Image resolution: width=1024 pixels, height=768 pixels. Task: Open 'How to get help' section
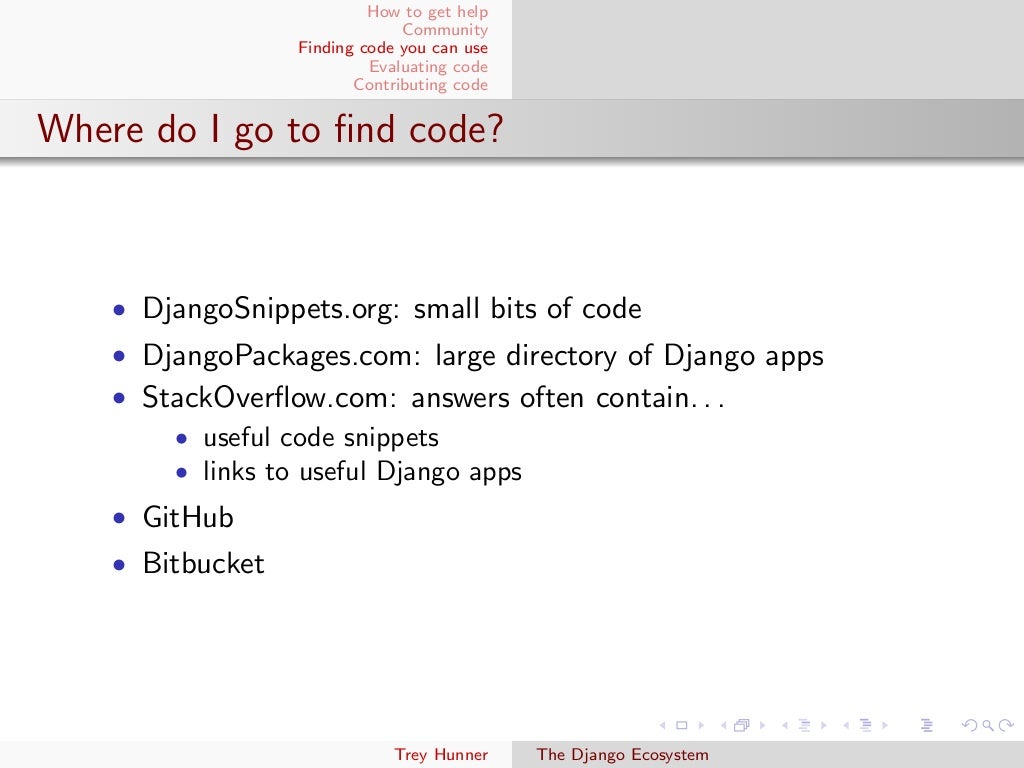point(428,12)
